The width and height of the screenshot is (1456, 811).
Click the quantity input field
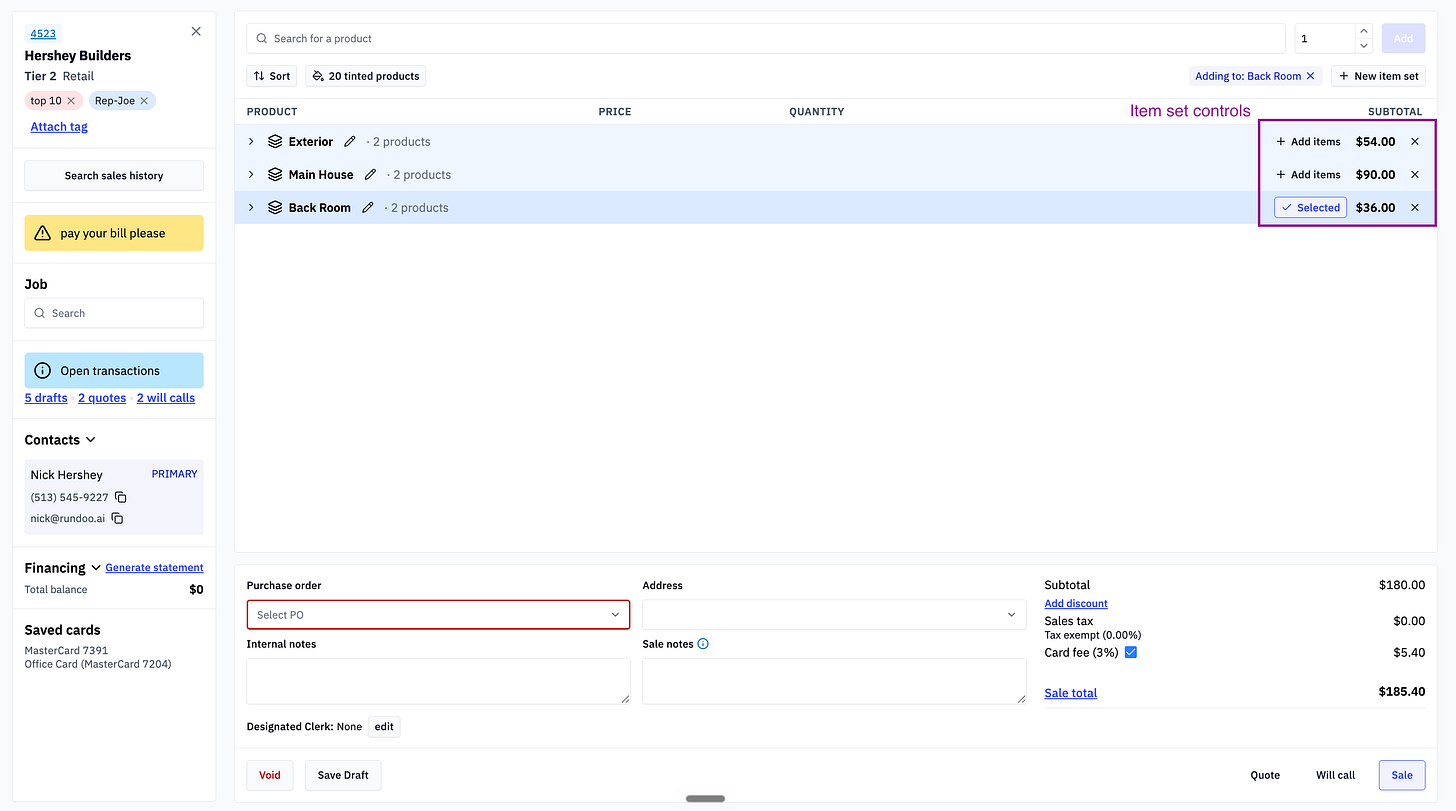pos(1325,39)
